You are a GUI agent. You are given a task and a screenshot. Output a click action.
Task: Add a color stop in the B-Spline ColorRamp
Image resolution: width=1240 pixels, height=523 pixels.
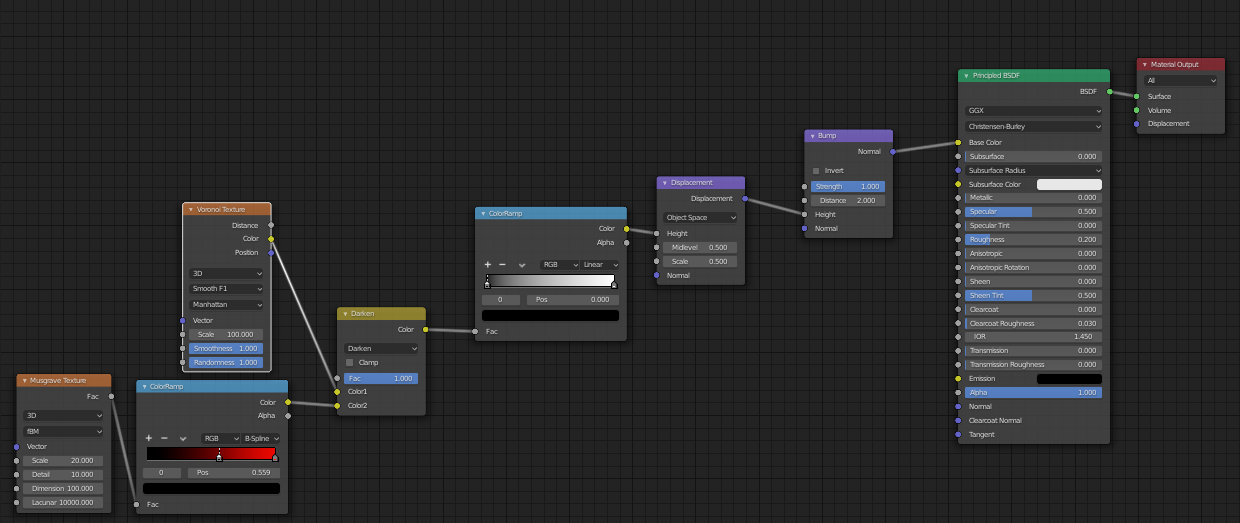tap(149, 438)
